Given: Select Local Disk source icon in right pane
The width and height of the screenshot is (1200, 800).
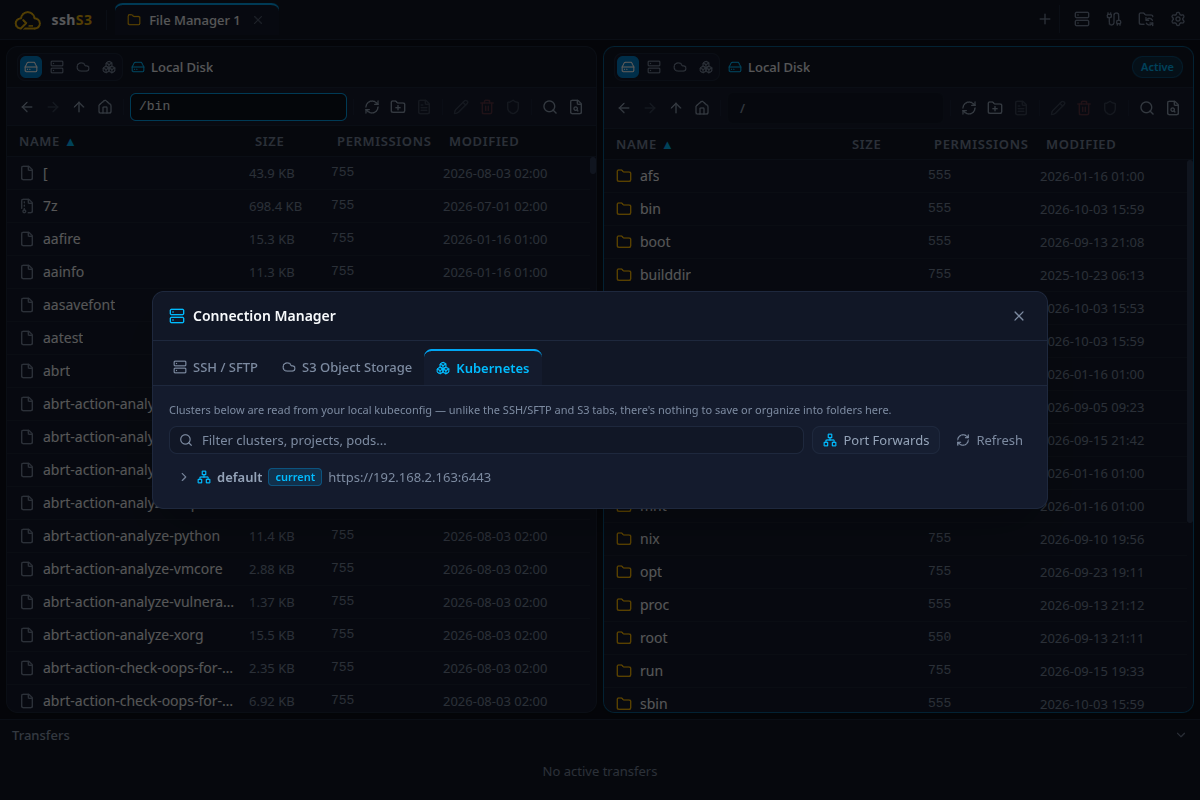Looking at the screenshot, I should click(x=628, y=67).
